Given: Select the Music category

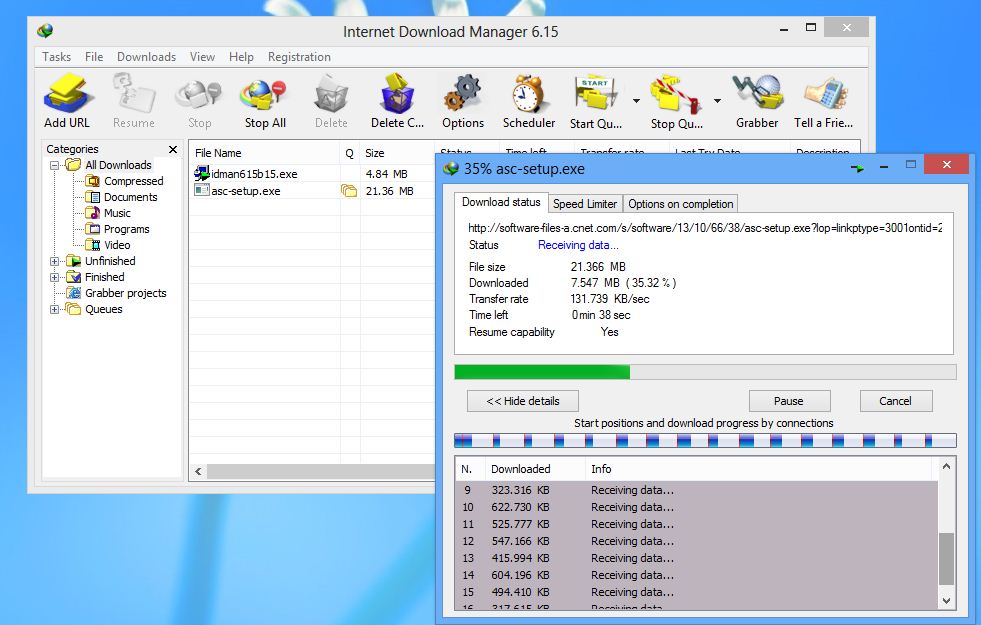Looking at the screenshot, I should 117,213.
